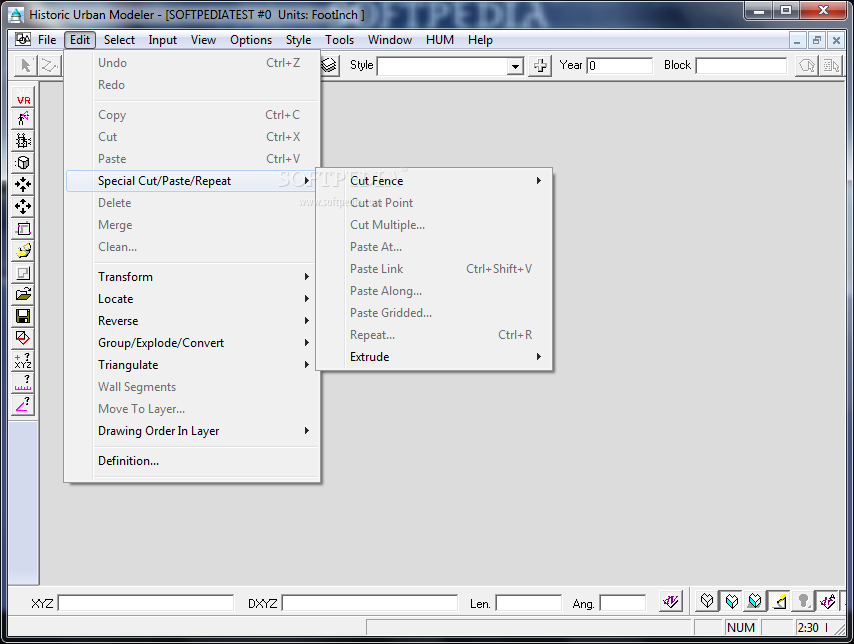Toggle the yellow light source icon
Screen dimensions: 854x644
[x=779, y=601]
